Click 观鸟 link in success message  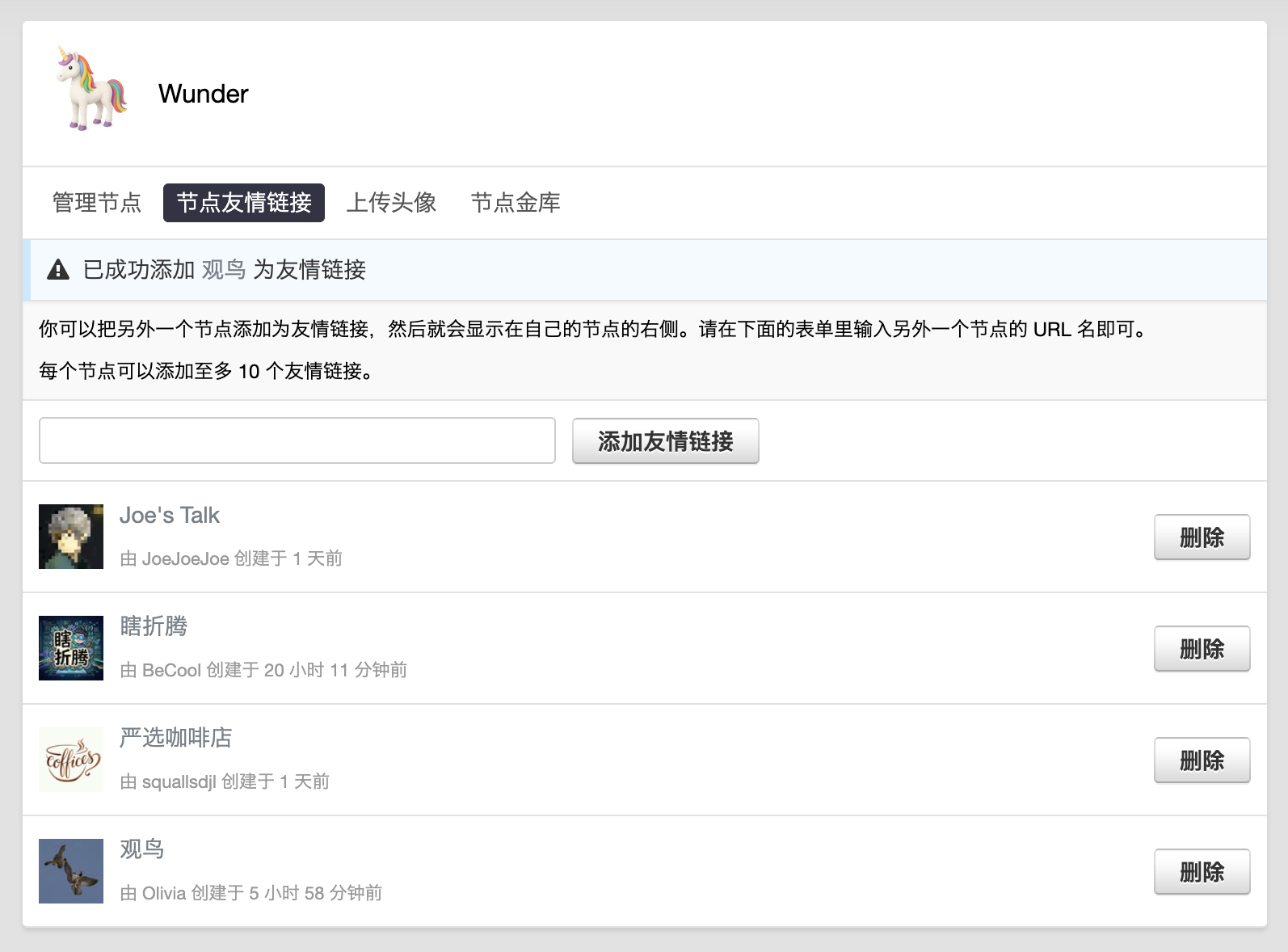[224, 270]
